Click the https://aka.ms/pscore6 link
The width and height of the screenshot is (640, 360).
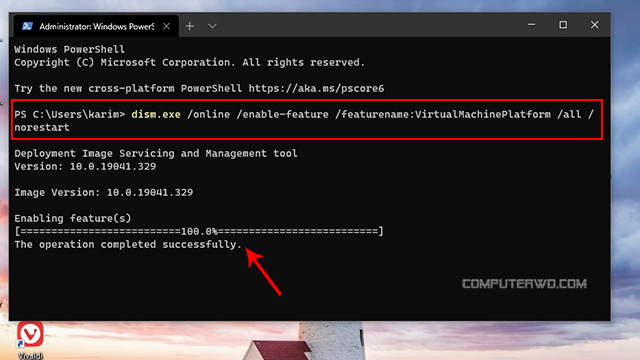316,89
